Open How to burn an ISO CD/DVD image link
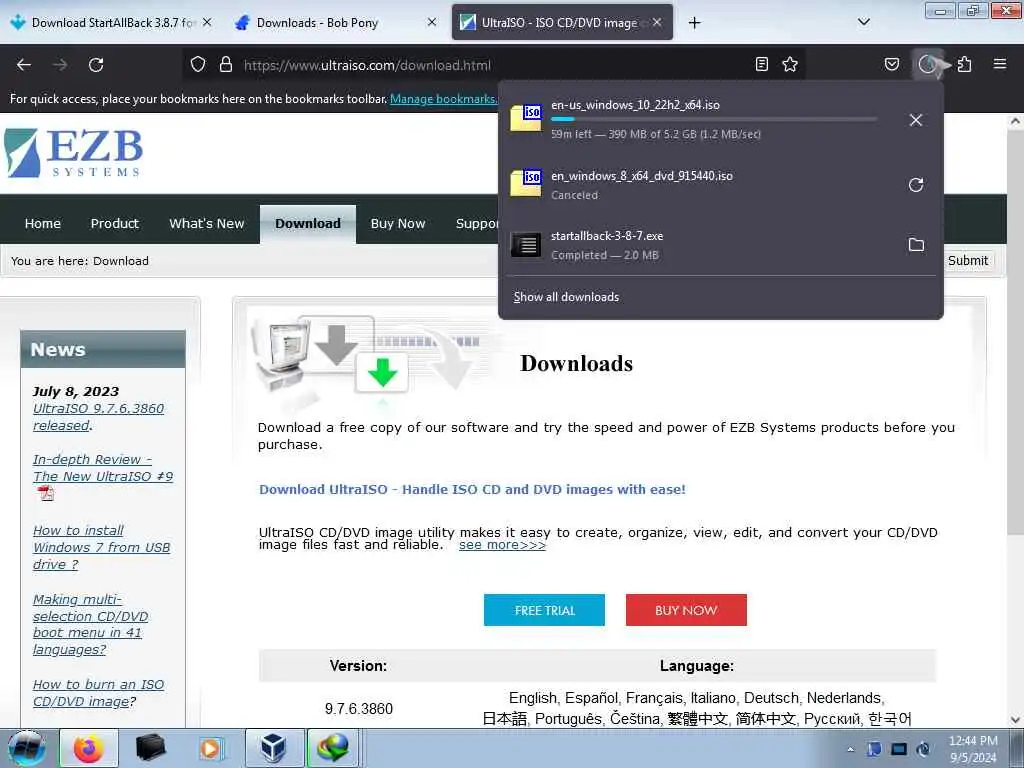 coord(98,693)
